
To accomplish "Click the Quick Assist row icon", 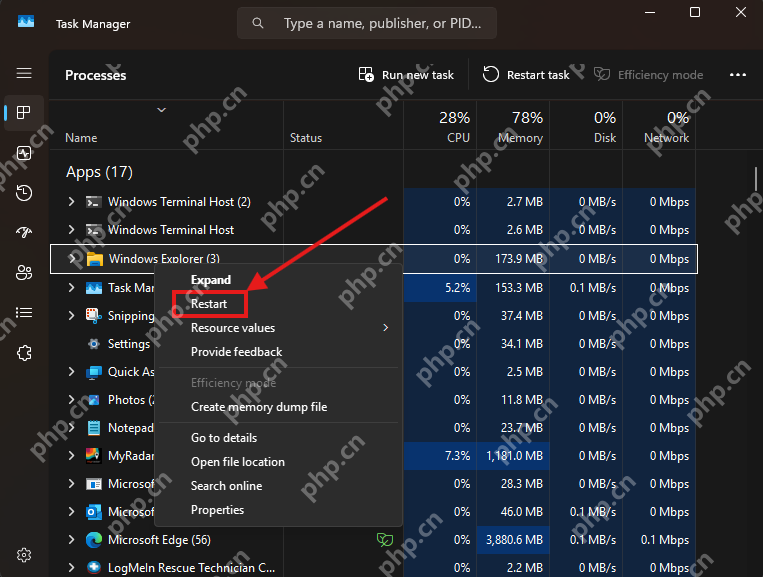I will 94,372.
